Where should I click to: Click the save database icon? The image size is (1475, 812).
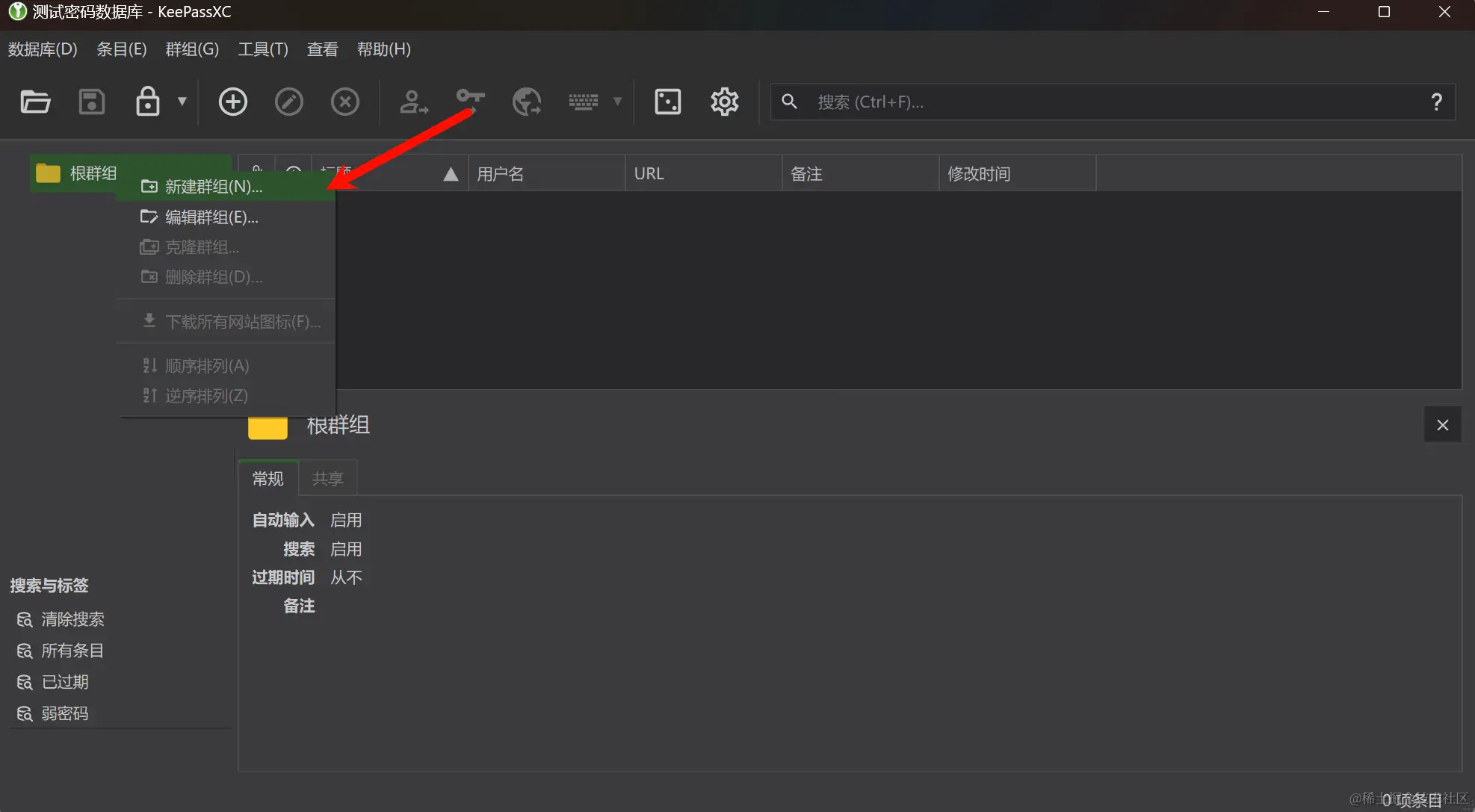click(x=92, y=102)
